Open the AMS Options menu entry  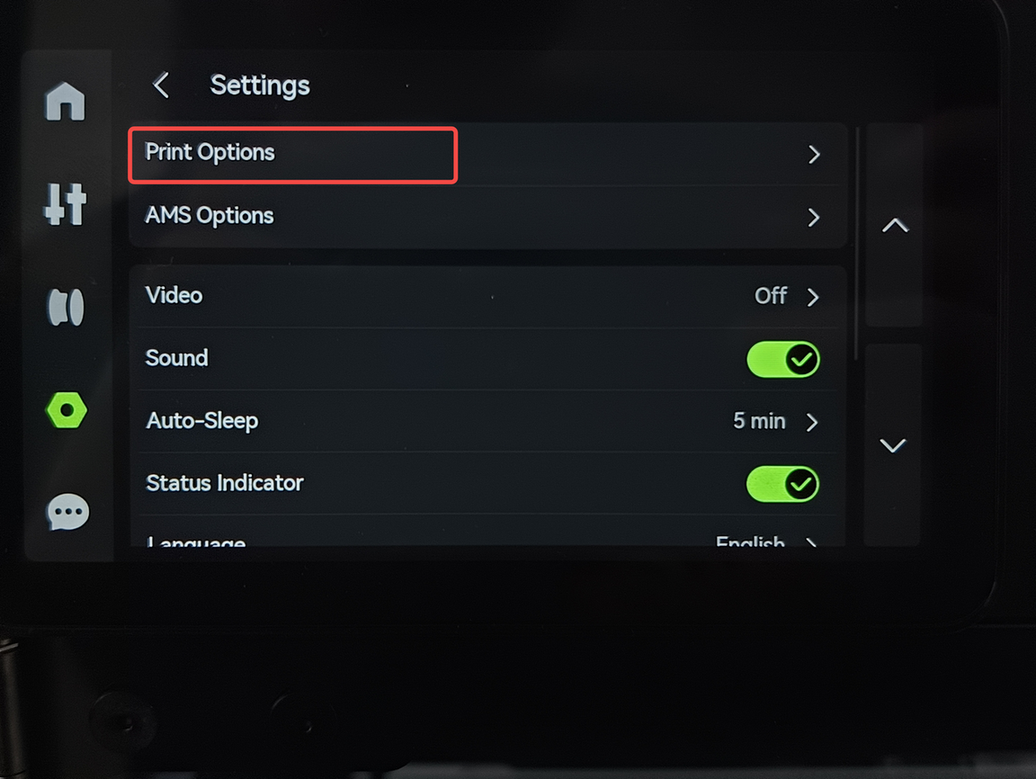point(210,216)
